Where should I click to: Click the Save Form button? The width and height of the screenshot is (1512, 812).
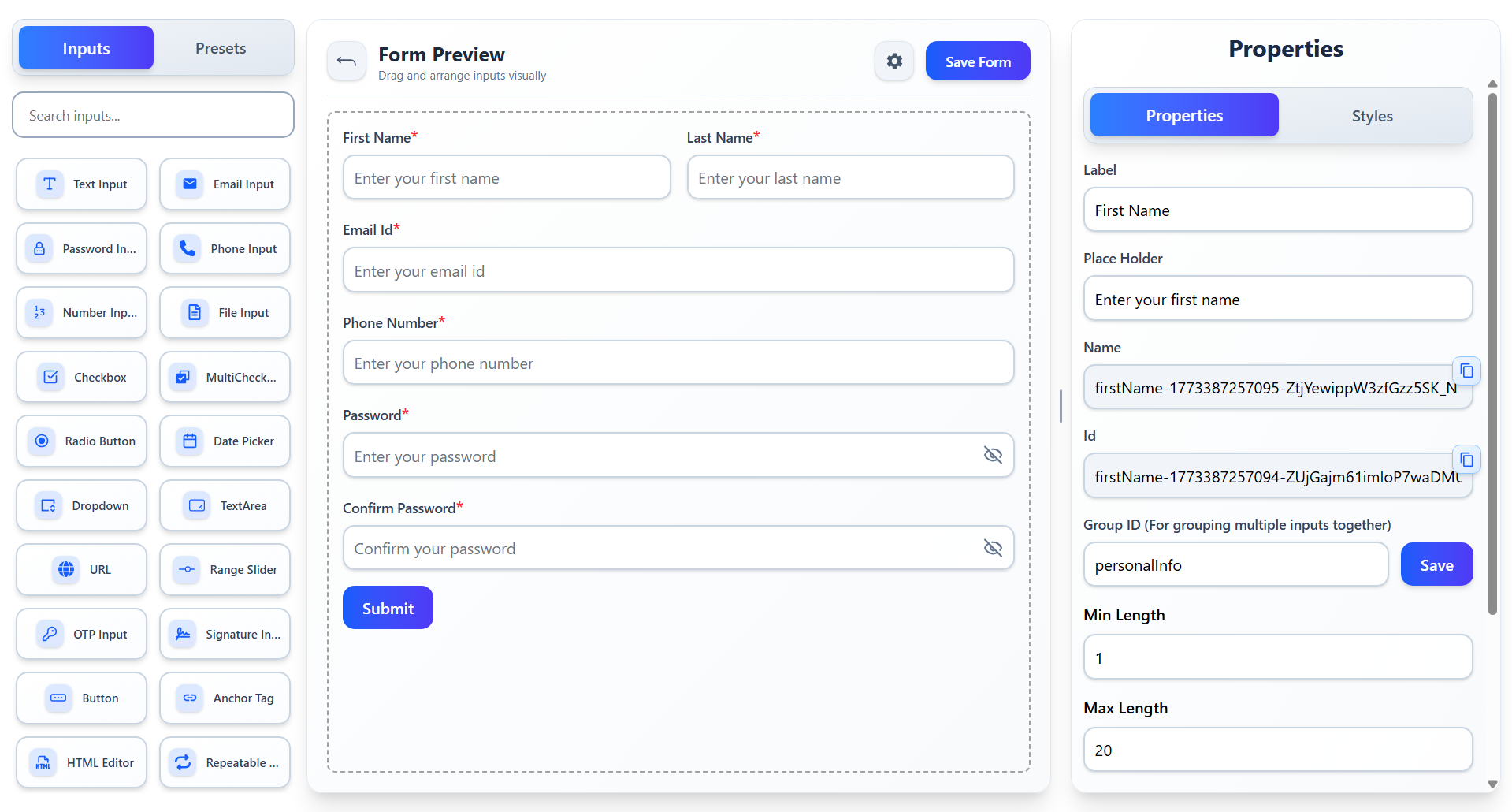click(977, 61)
